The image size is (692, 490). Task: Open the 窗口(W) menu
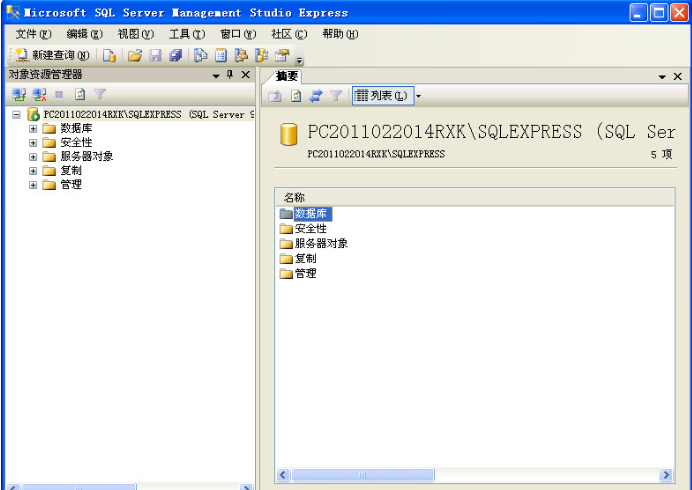(x=238, y=34)
